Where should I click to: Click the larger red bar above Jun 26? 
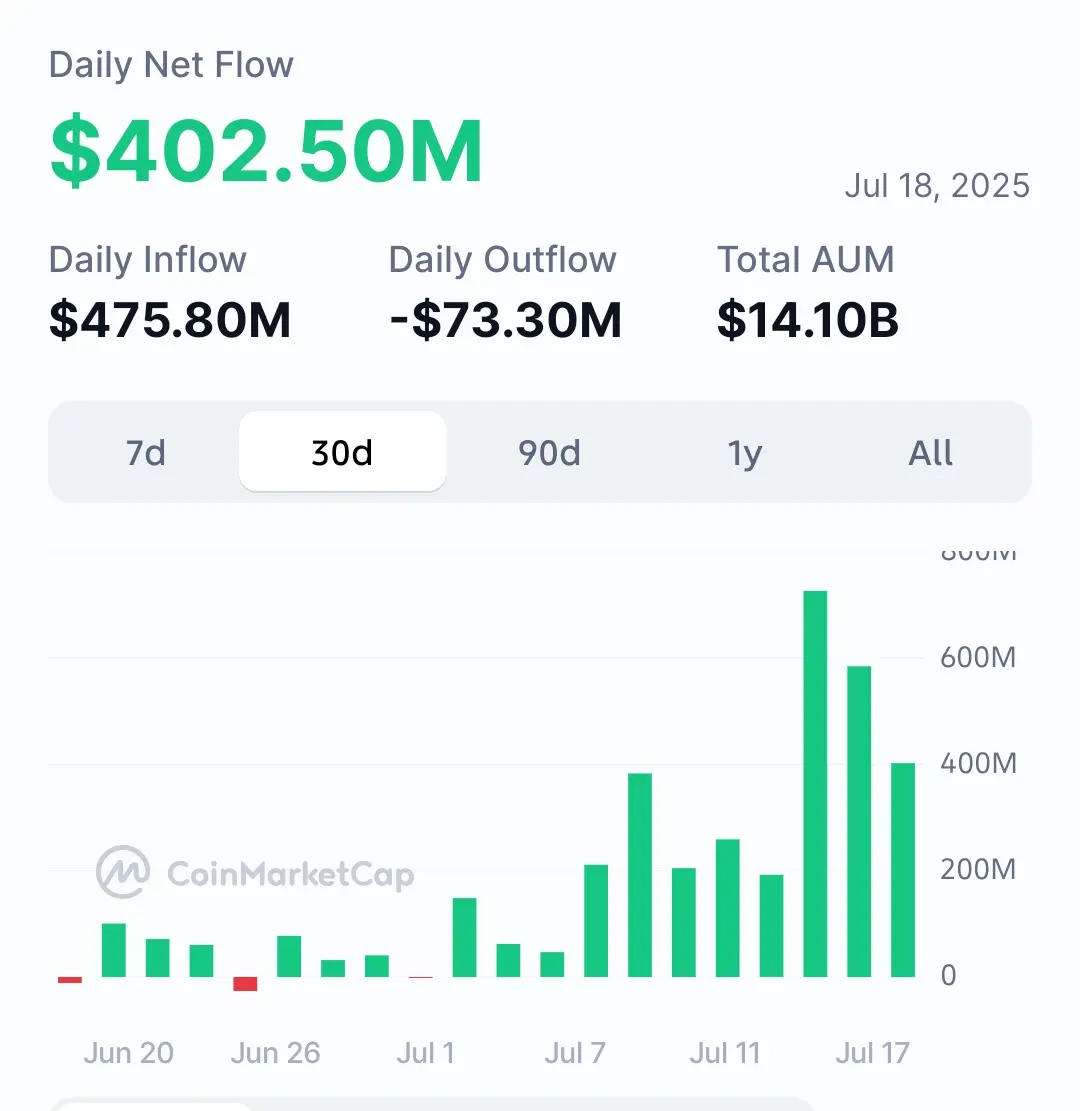point(245,983)
